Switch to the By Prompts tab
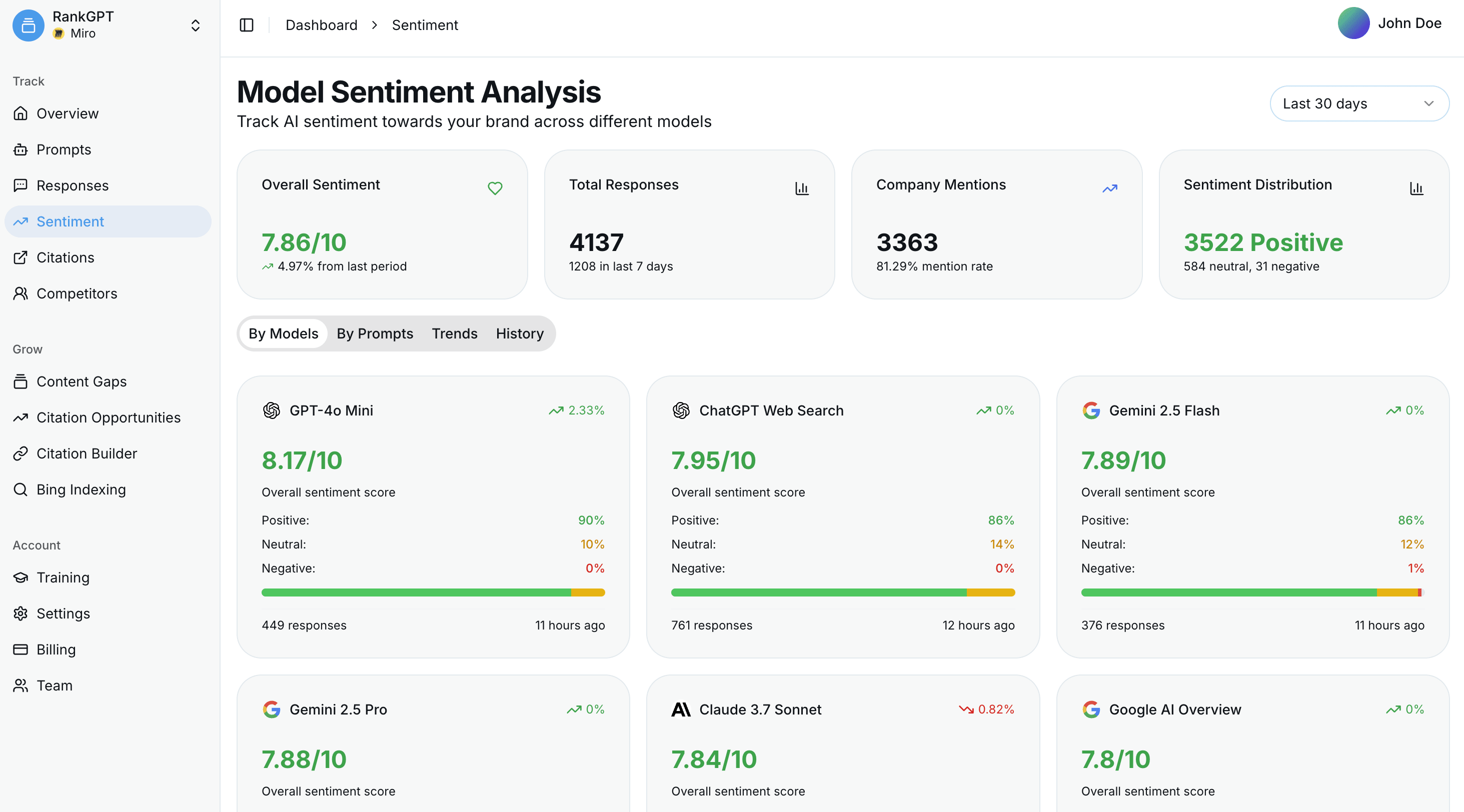Viewport: 1464px width, 812px height. (x=375, y=333)
